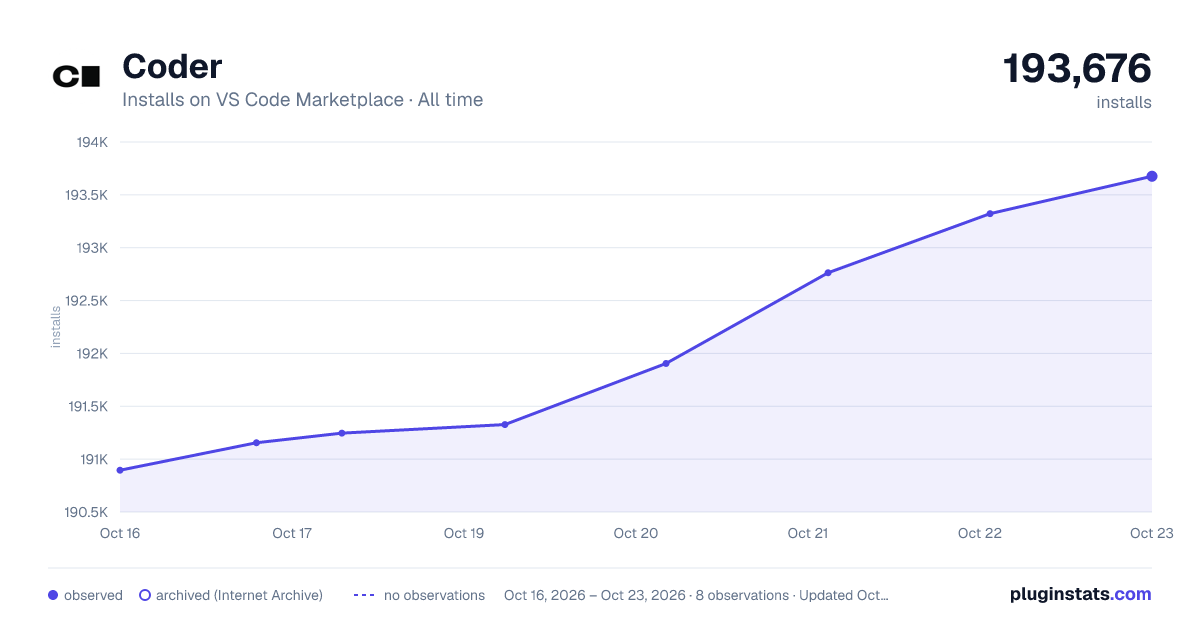
Task: Click the 193.5K y-axis label
Action: (87, 195)
